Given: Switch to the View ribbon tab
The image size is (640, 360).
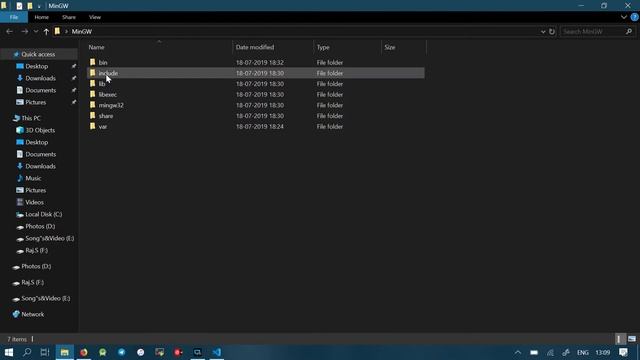Looking at the screenshot, I should pos(95,17).
